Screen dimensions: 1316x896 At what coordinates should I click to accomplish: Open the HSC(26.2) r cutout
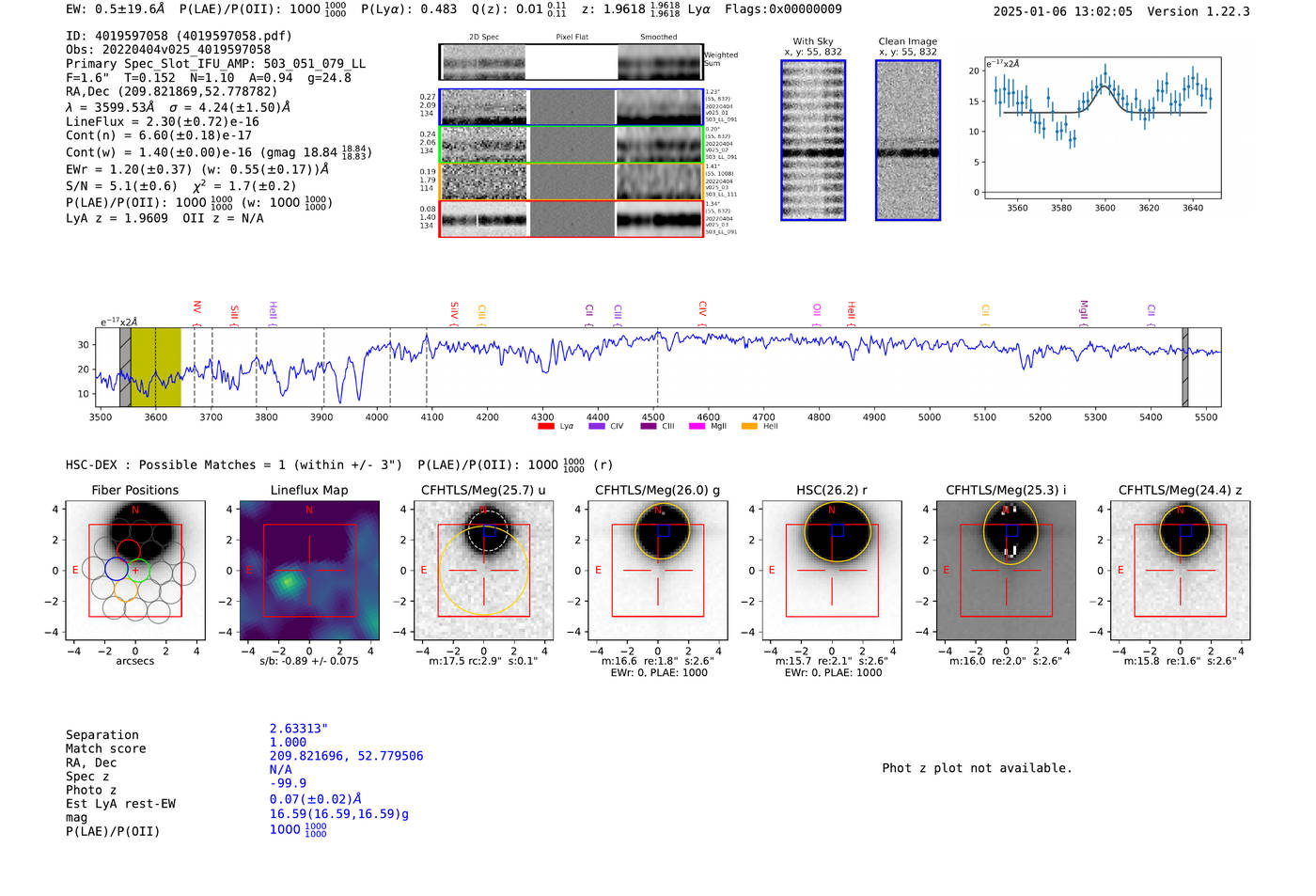(x=832, y=571)
